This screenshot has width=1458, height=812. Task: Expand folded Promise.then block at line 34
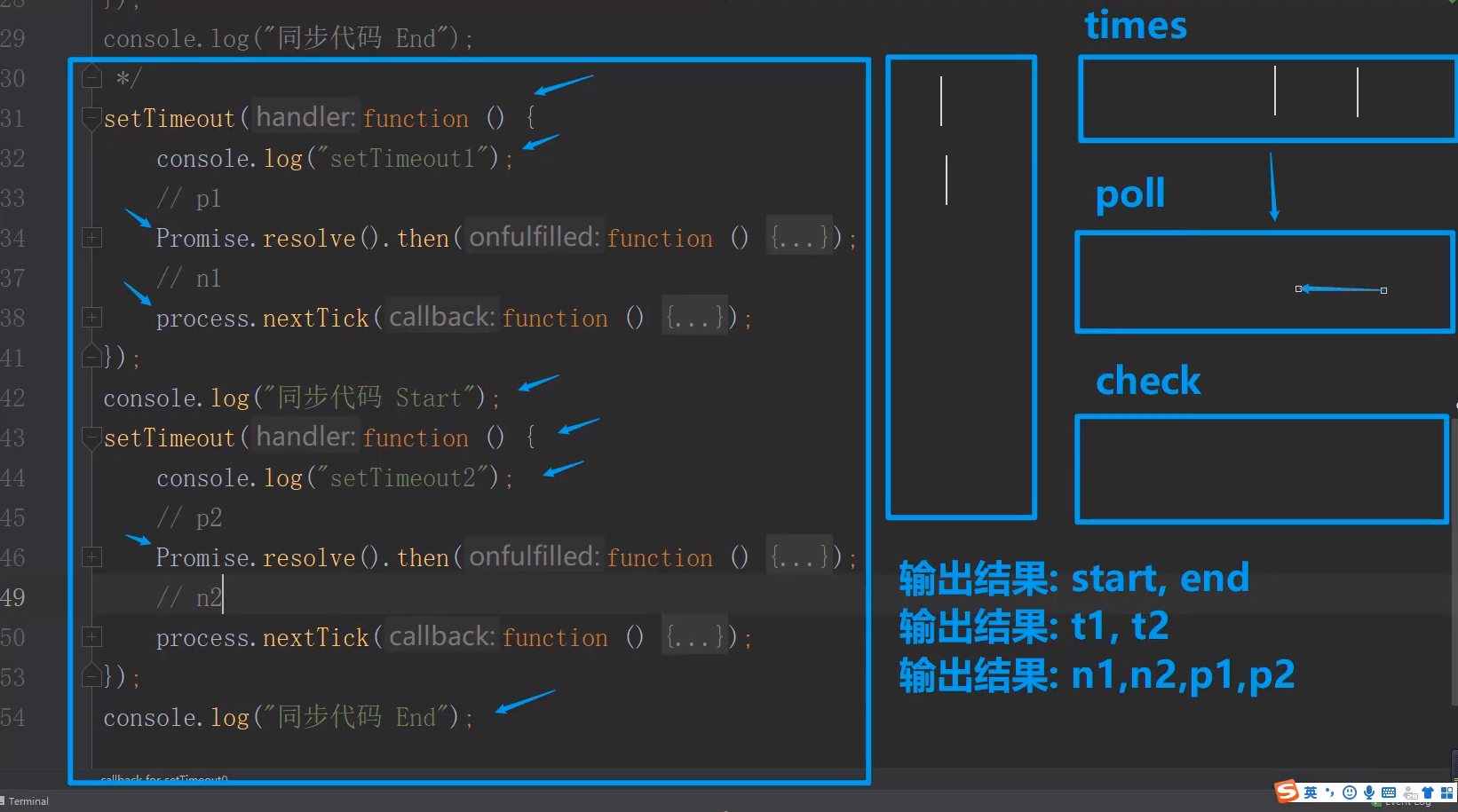(91, 238)
